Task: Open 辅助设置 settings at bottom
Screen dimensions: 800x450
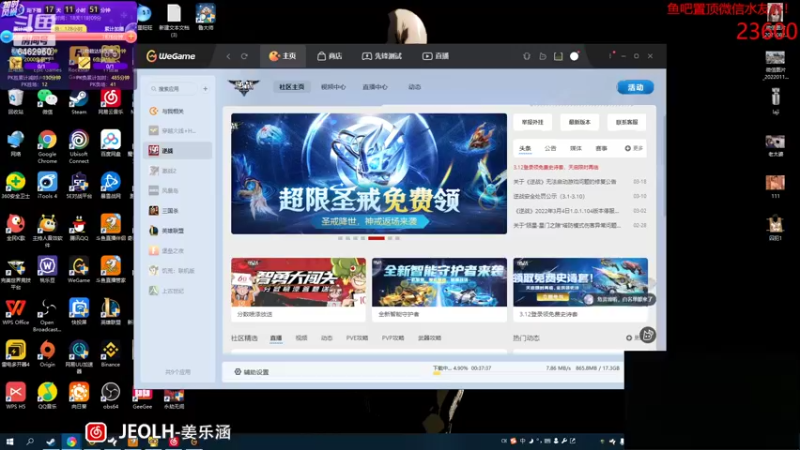Action: click(252, 372)
